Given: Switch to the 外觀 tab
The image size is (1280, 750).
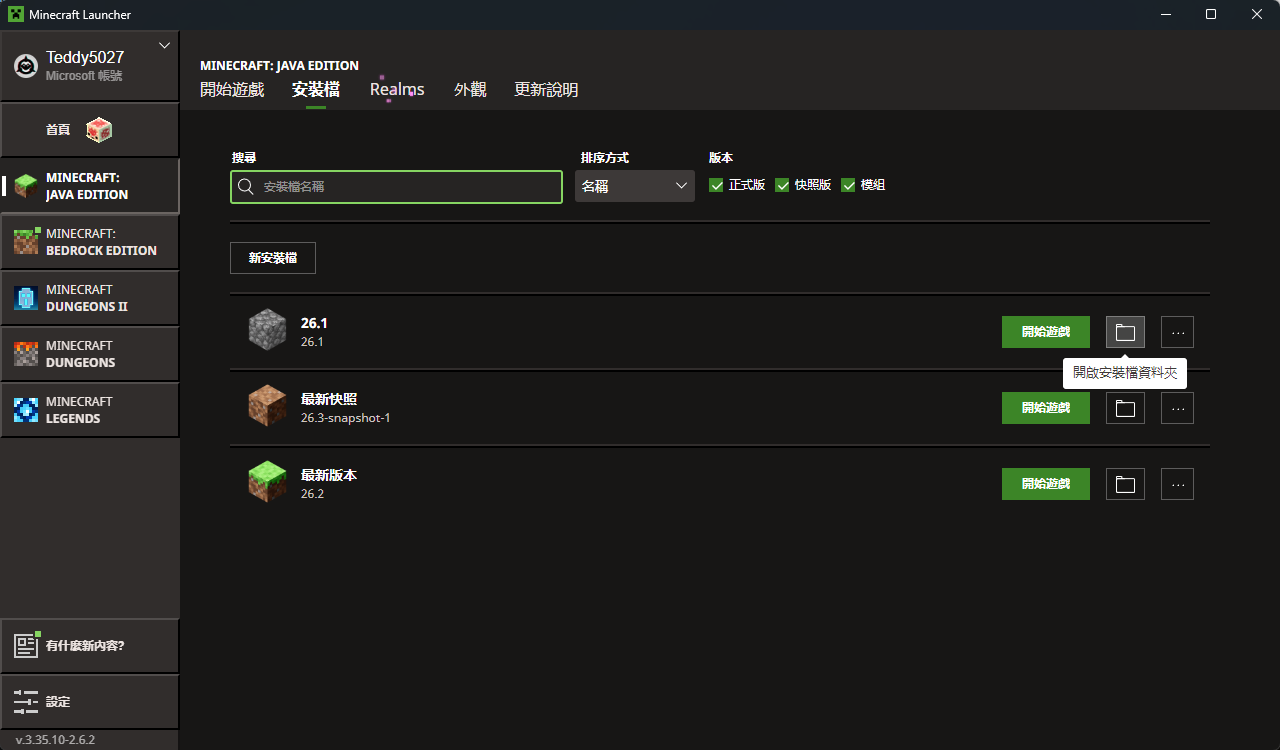Looking at the screenshot, I should tap(470, 89).
